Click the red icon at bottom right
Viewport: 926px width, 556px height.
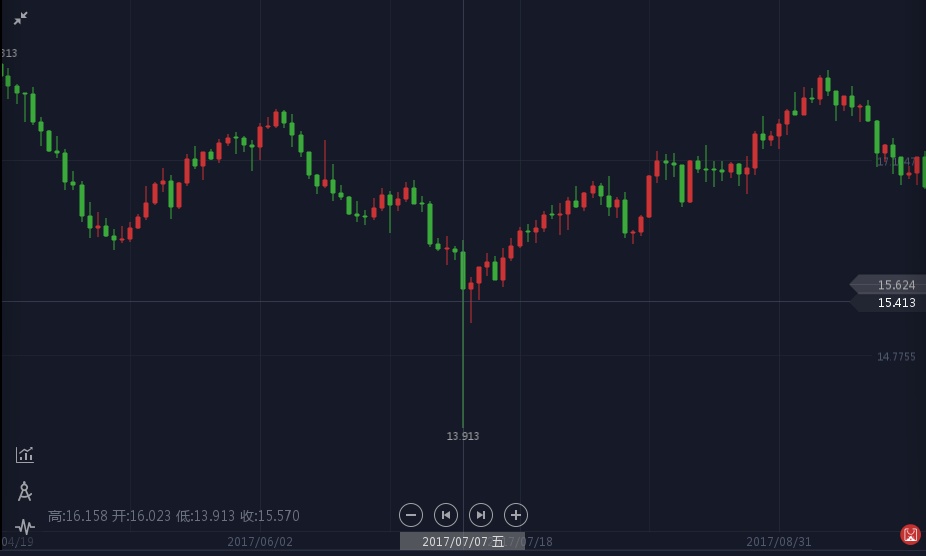point(910,535)
